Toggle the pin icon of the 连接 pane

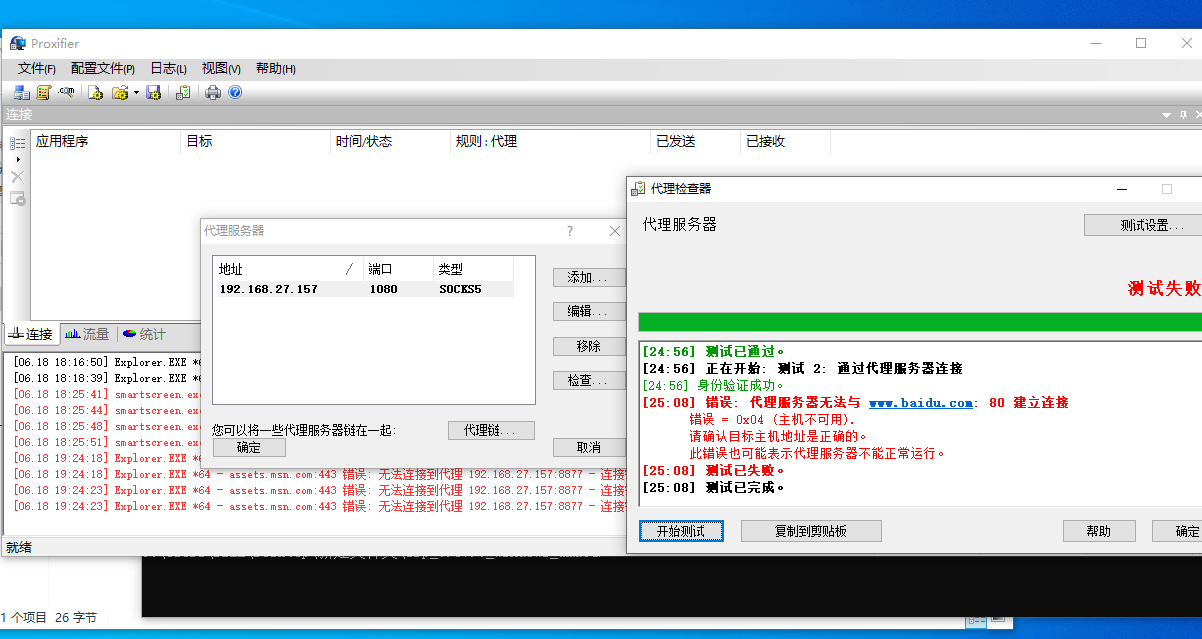[1184, 115]
